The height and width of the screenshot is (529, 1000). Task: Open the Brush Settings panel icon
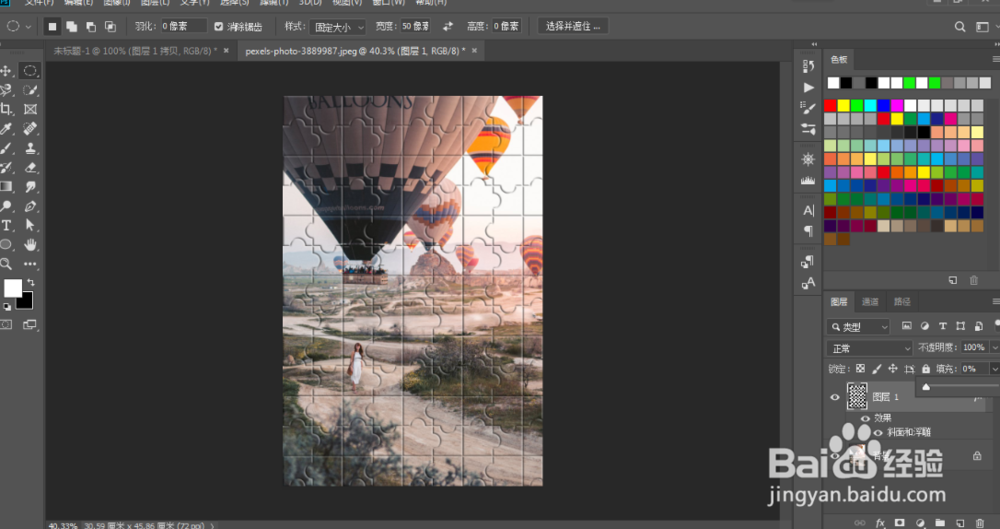pos(809,108)
